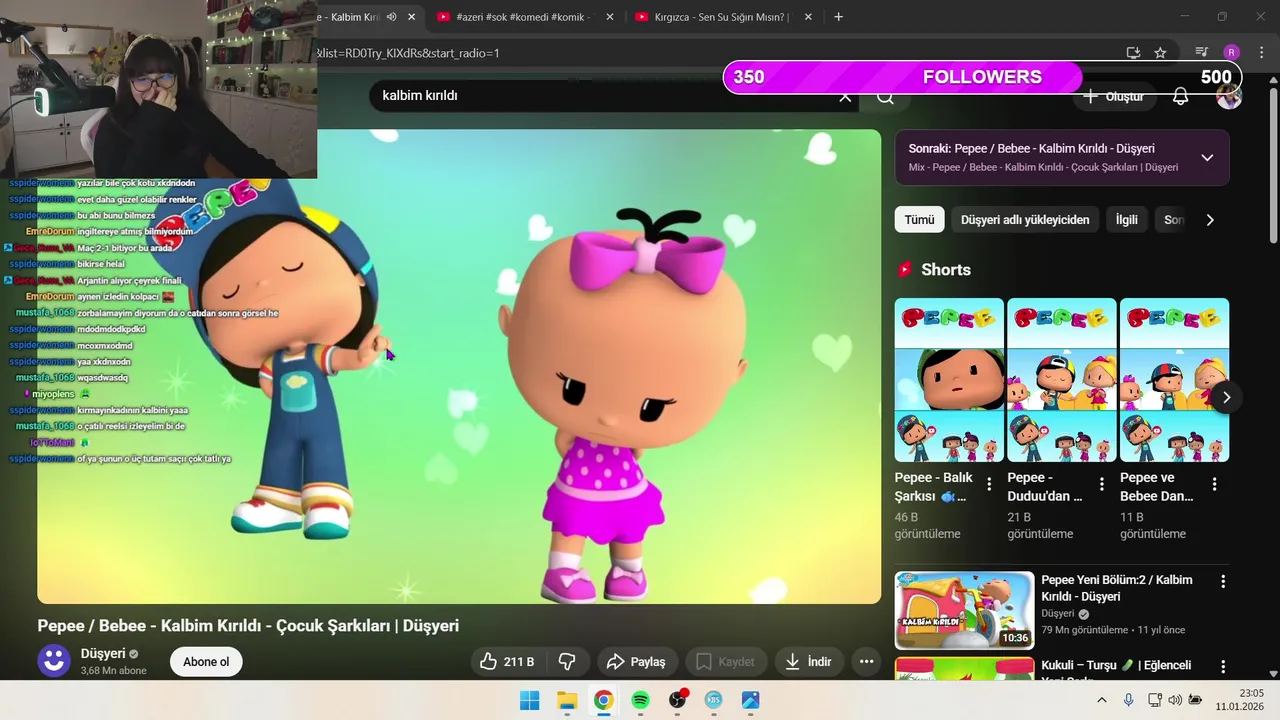The height and width of the screenshot is (720, 1280).
Task: Open volume control in system tray
Action: tap(1175, 700)
